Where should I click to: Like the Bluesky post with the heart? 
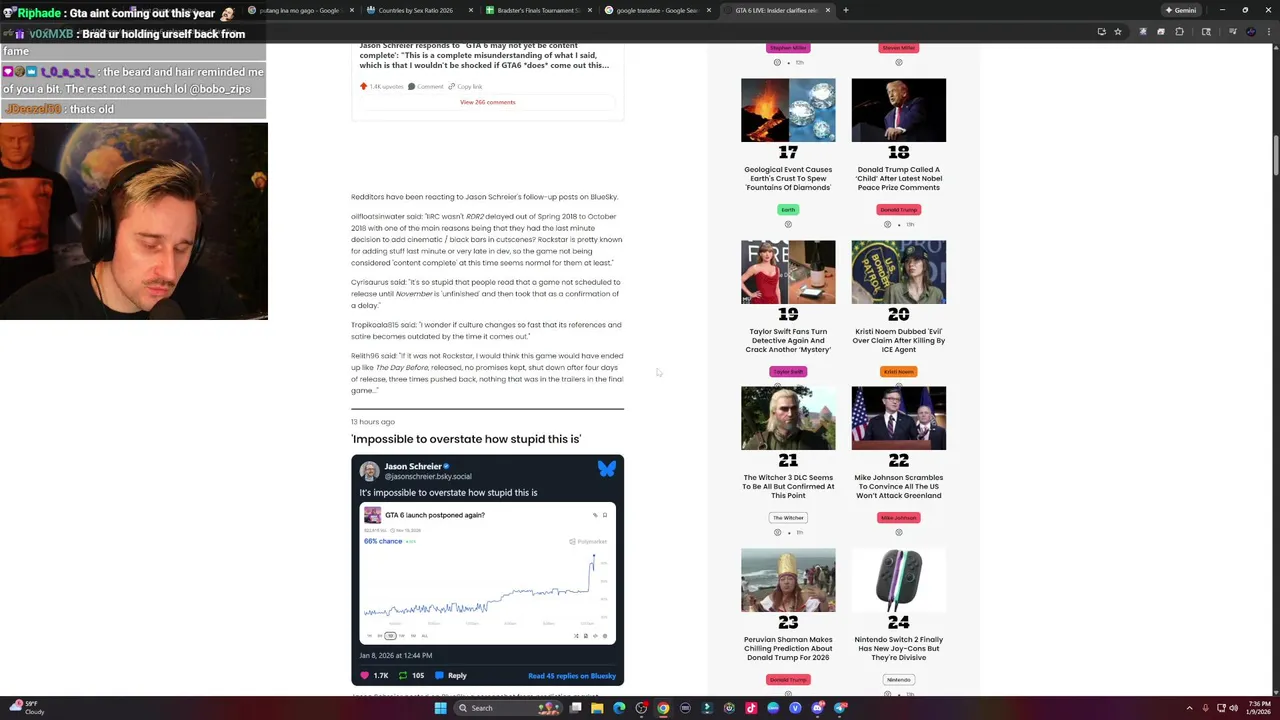(x=364, y=676)
